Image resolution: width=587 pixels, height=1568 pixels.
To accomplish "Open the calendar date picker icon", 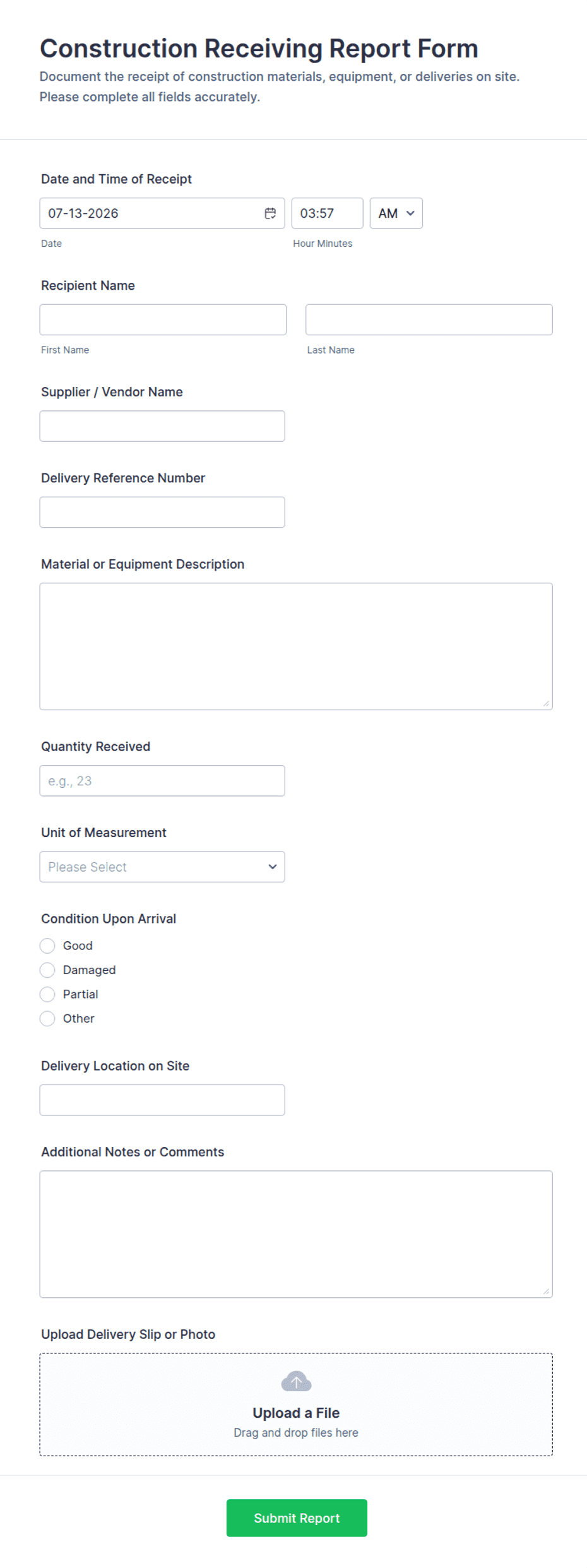I will (270, 213).
